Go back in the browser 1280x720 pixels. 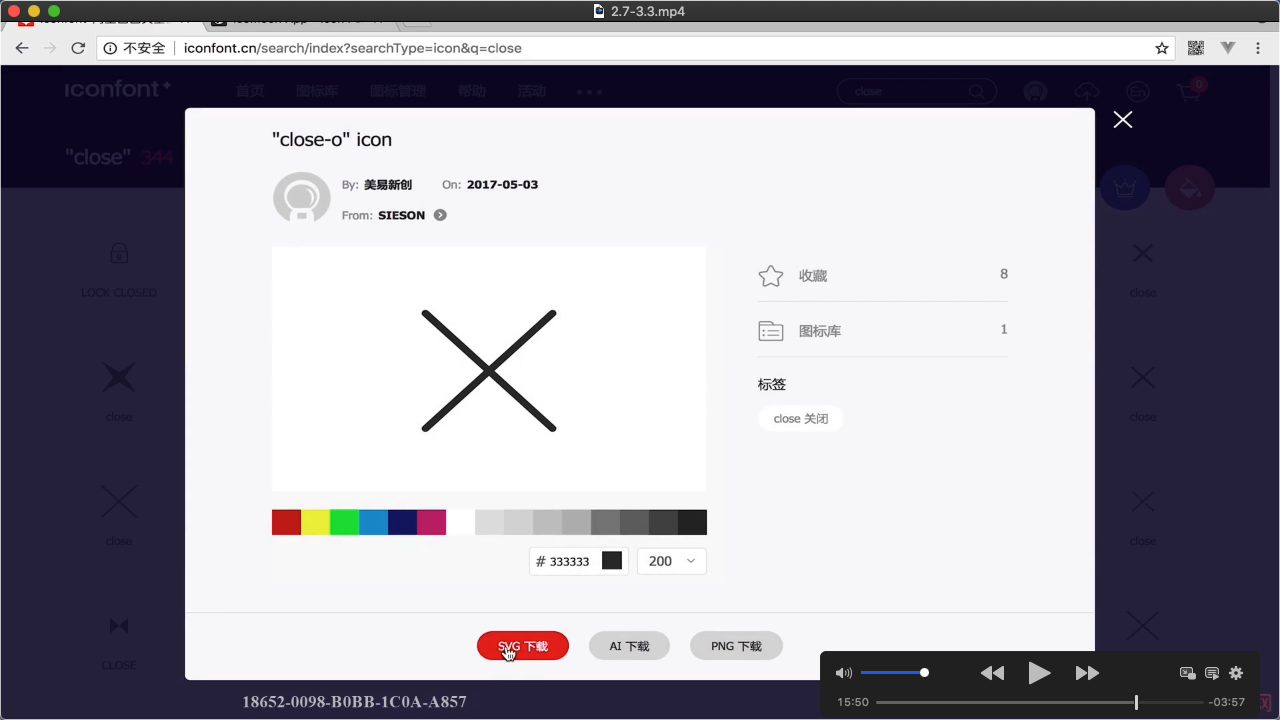[22, 48]
